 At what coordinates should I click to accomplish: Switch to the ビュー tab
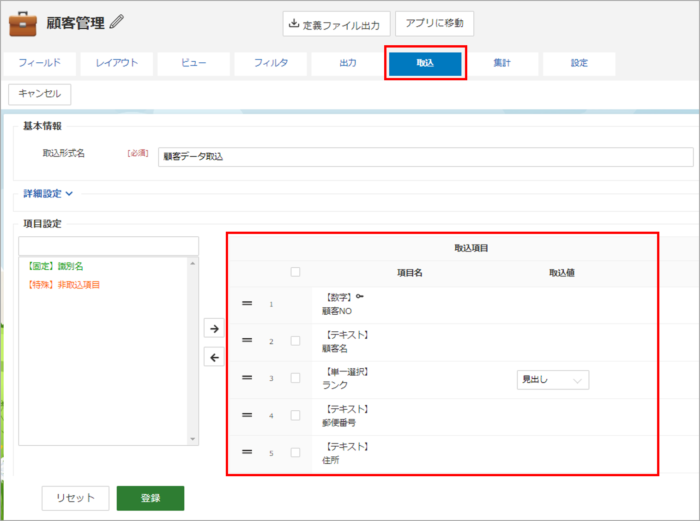point(194,63)
